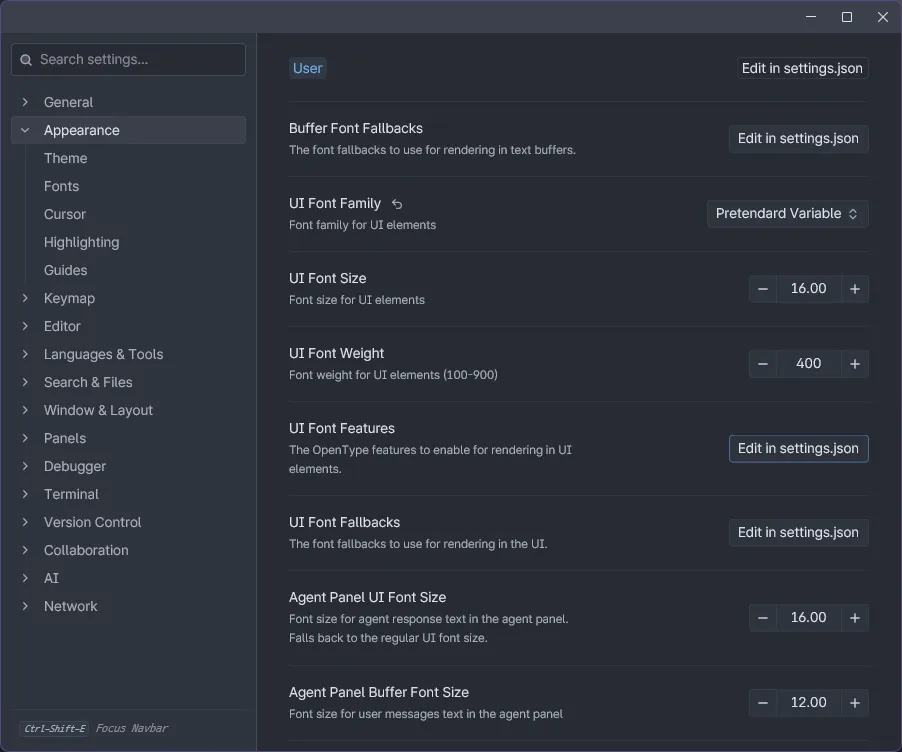Screen dimensions: 902x752
Task: Increase the UI Font Size value
Action: tap(855, 289)
